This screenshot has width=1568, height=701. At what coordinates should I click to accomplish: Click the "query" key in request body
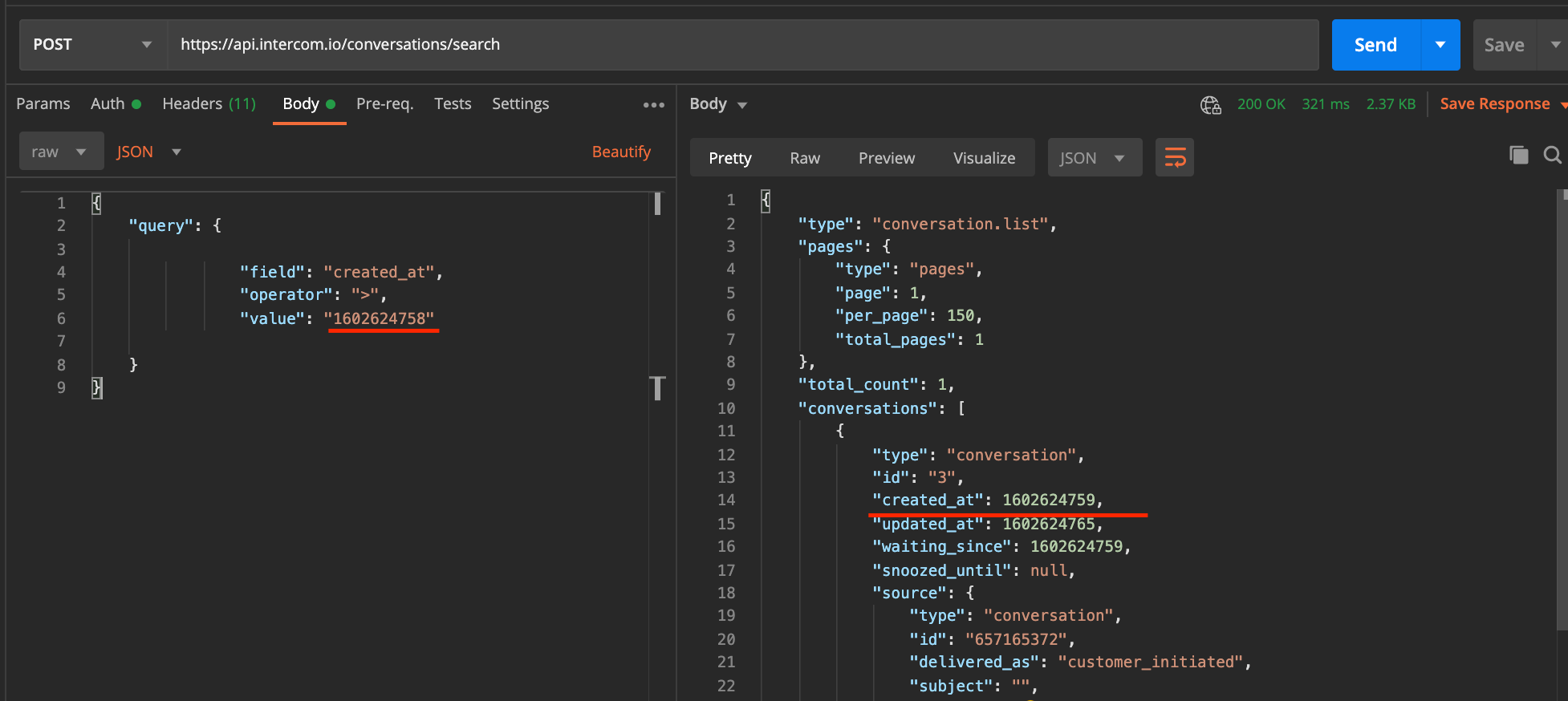pyautogui.click(x=161, y=225)
